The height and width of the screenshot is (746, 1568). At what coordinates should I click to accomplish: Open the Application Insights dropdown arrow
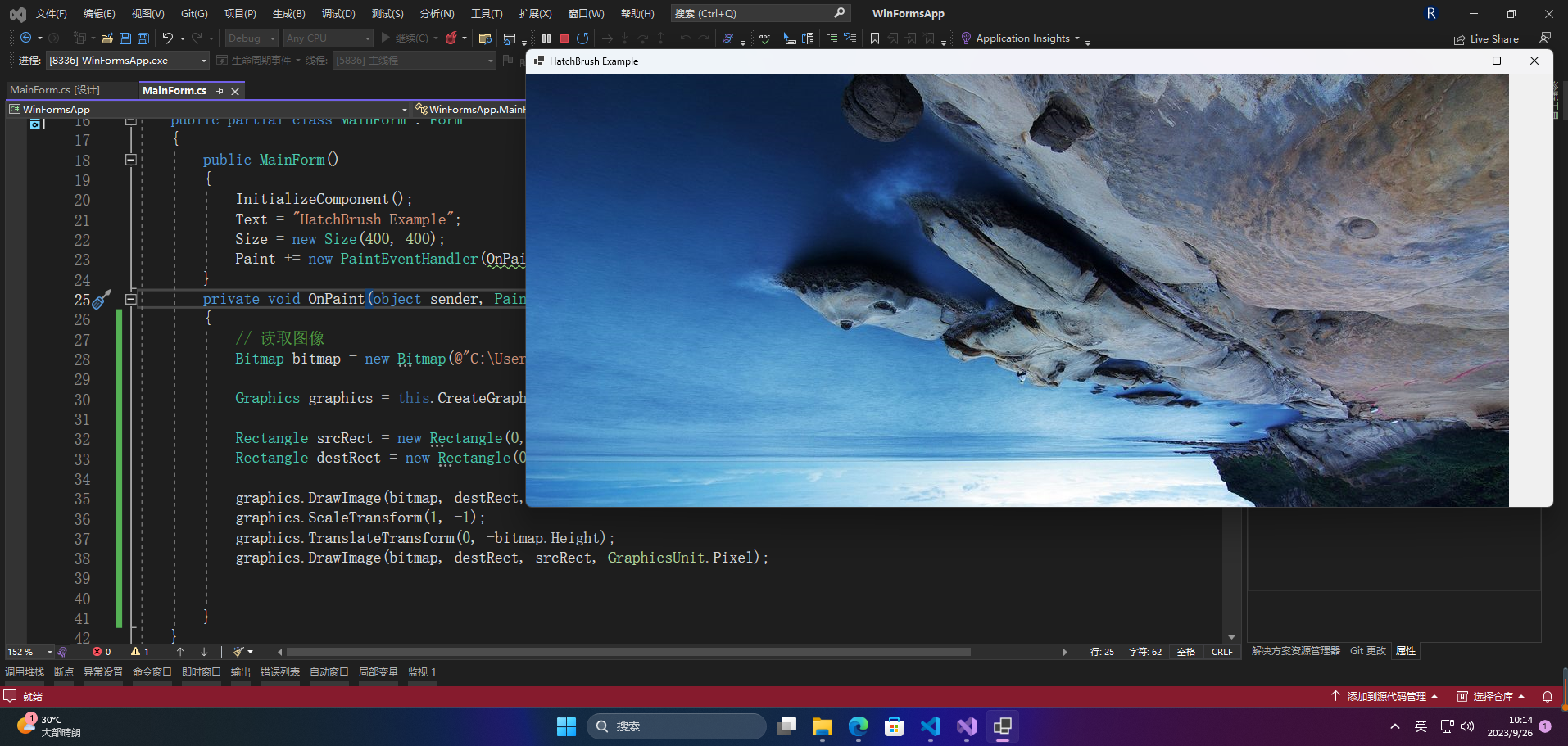tap(1077, 38)
